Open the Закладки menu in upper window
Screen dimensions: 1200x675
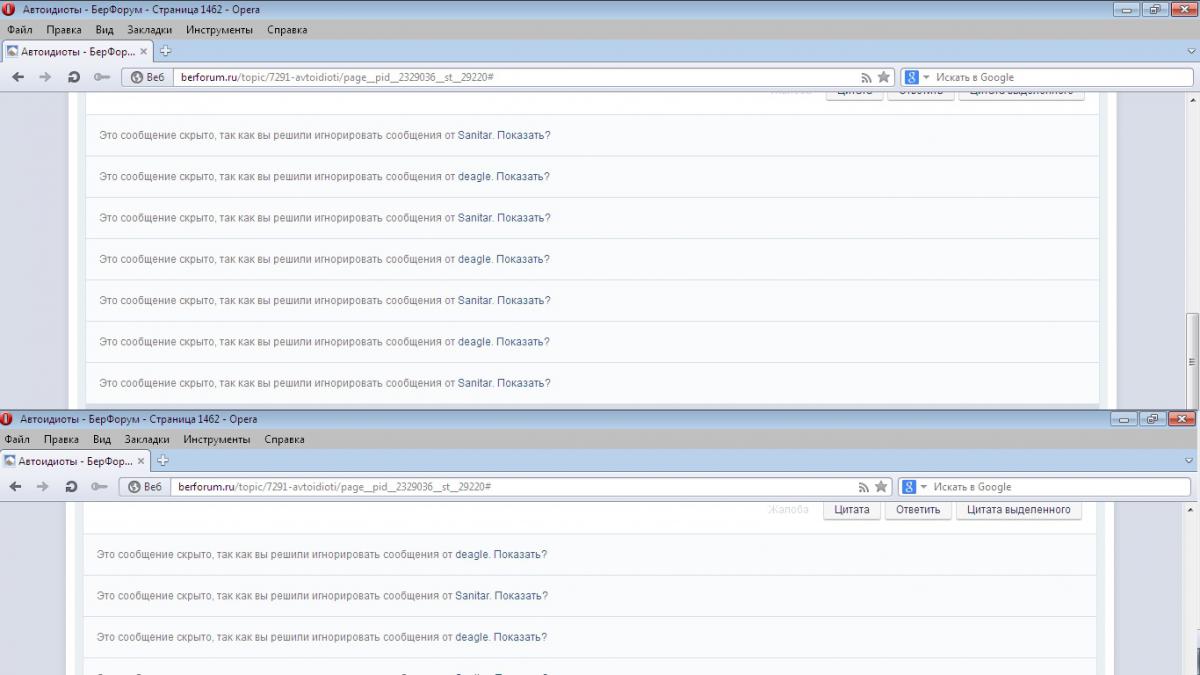[x=150, y=30]
